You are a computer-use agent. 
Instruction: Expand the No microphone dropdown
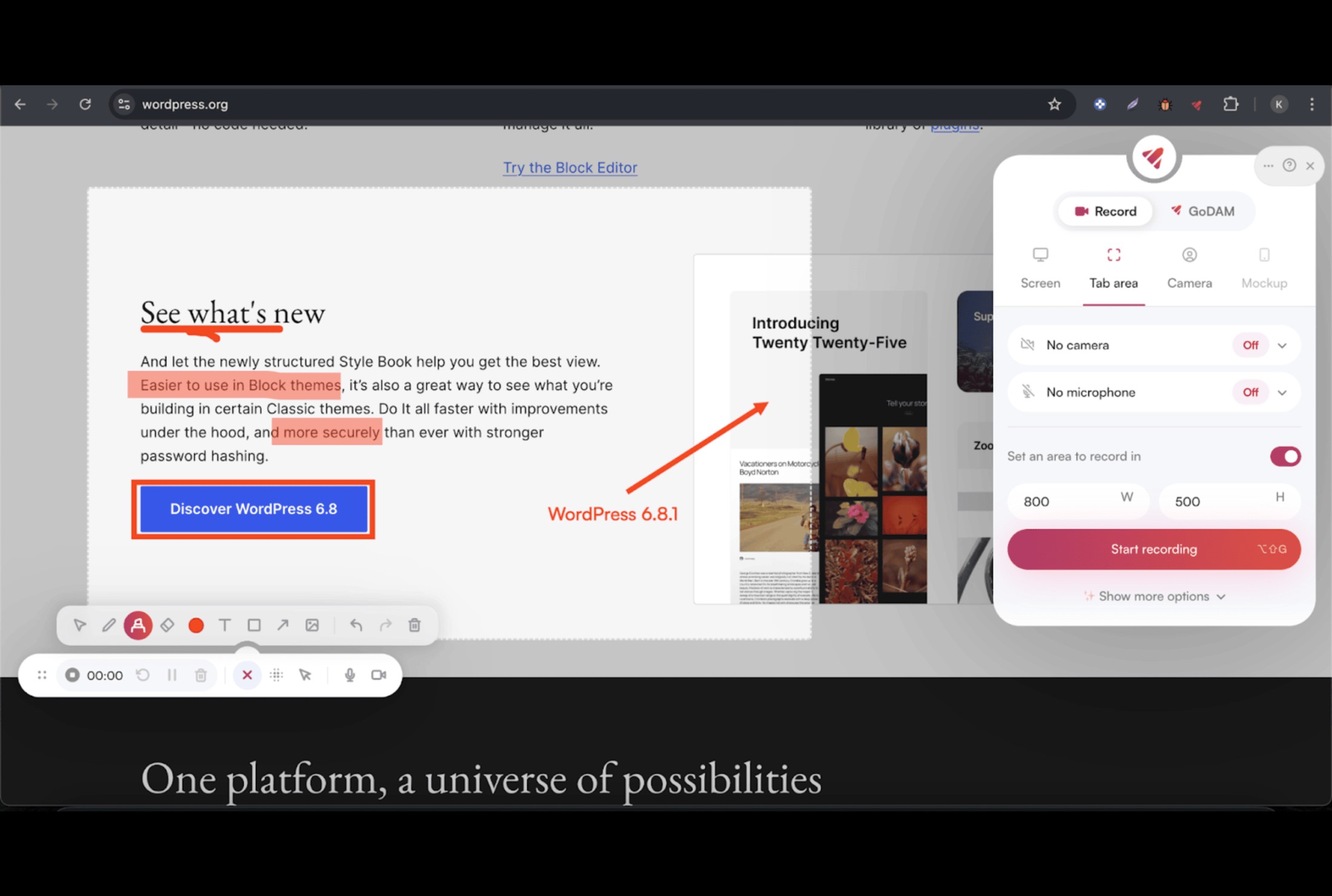1282,392
